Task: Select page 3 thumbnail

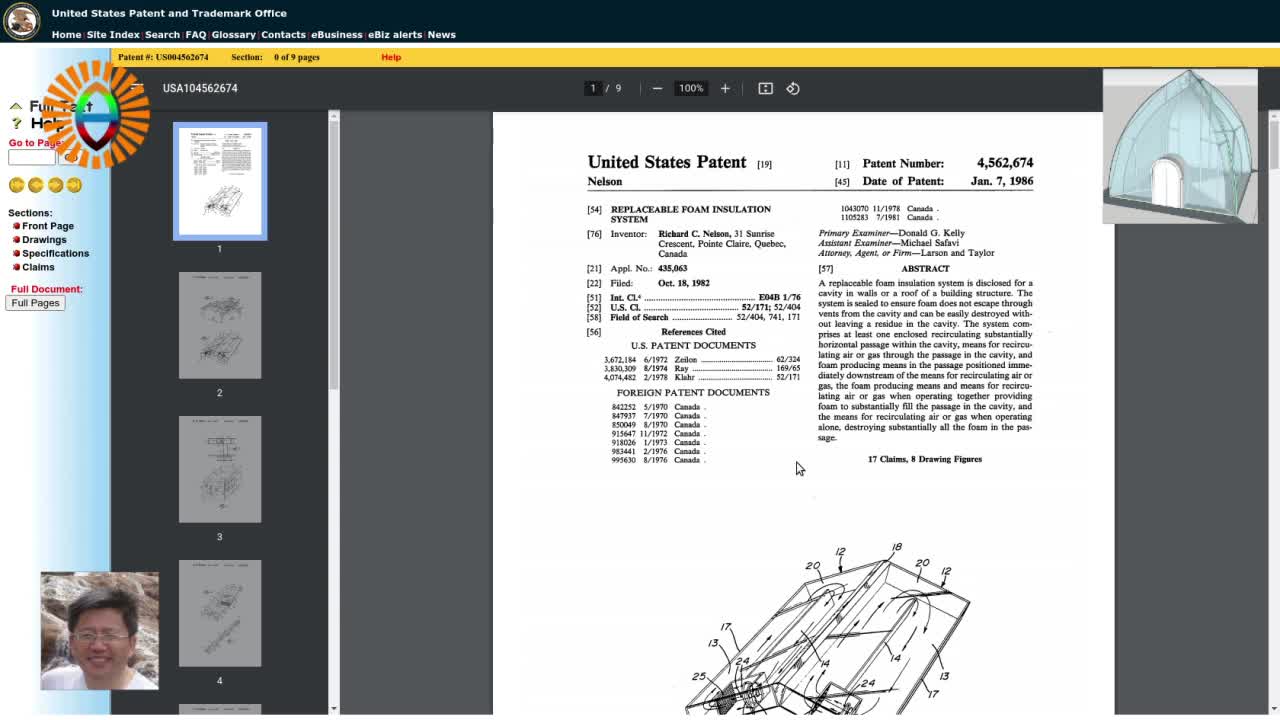Action: click(220, 469)
